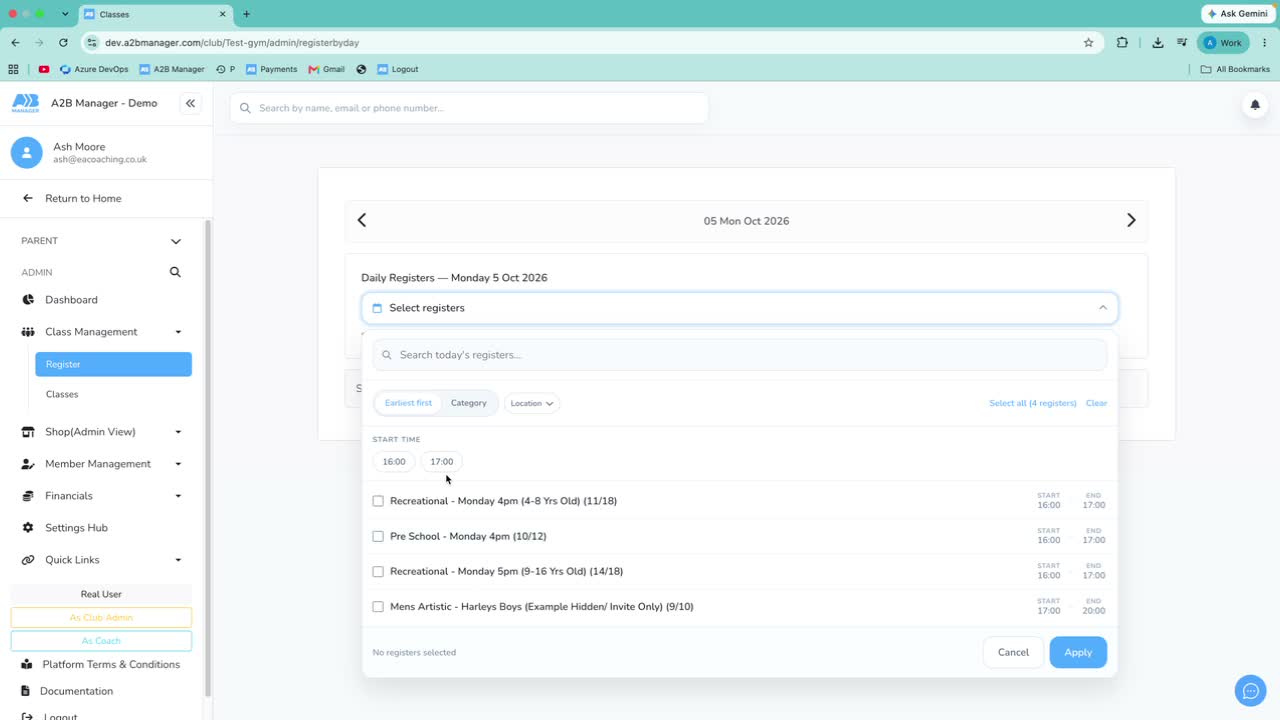Click the Cancel button

point(1013,652)
